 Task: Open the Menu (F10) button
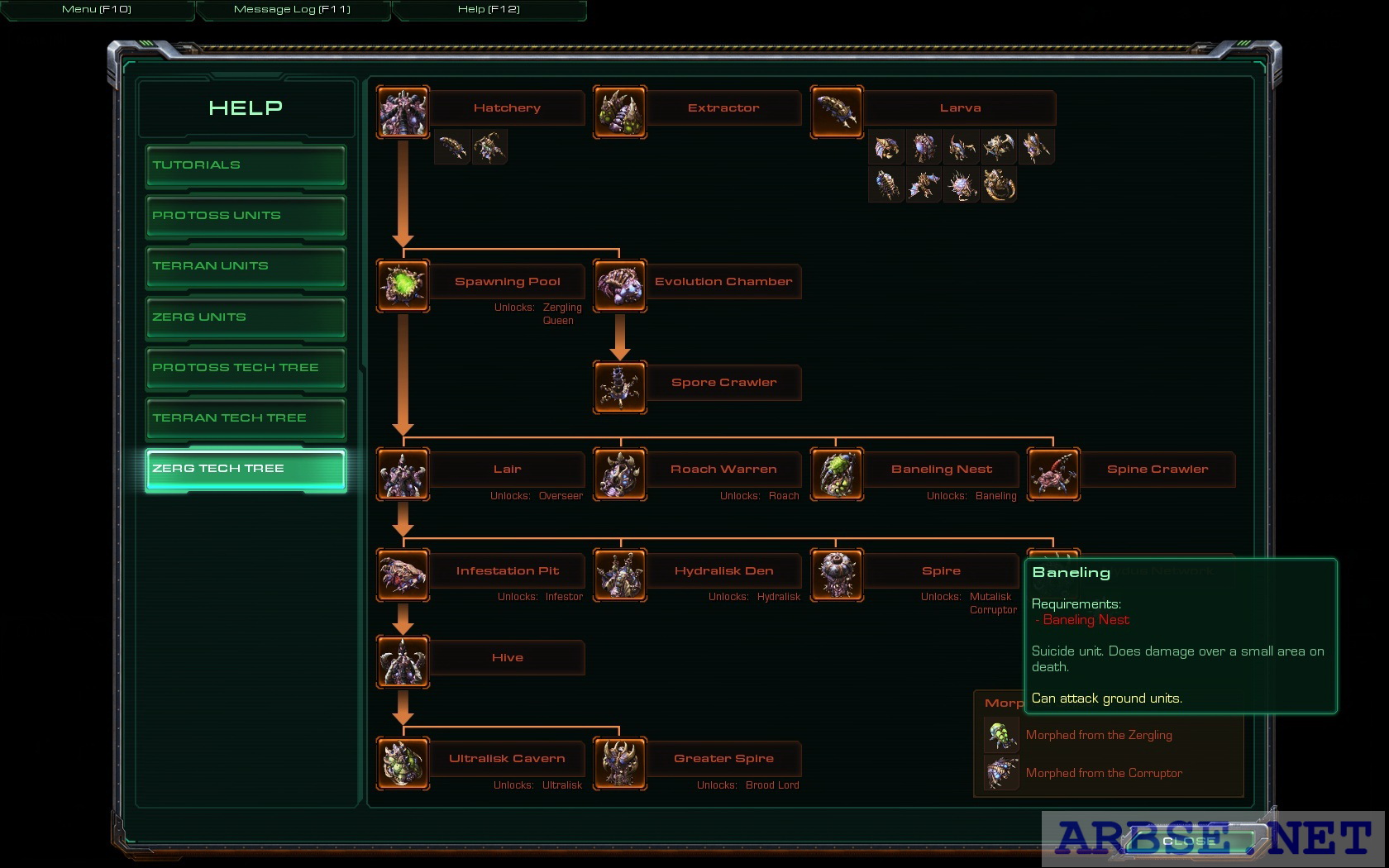(x=97, y=9)
